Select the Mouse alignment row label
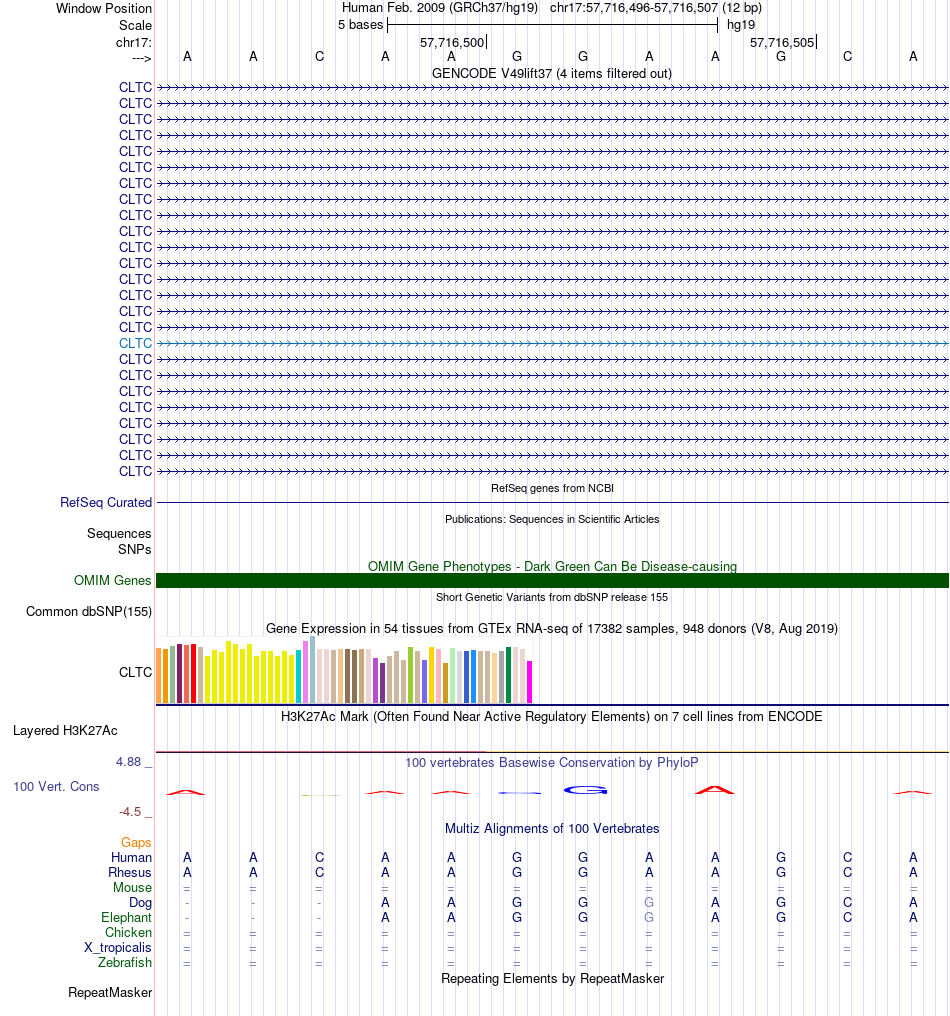Screen dimensions: 950x1016 (x=132, y=887)
